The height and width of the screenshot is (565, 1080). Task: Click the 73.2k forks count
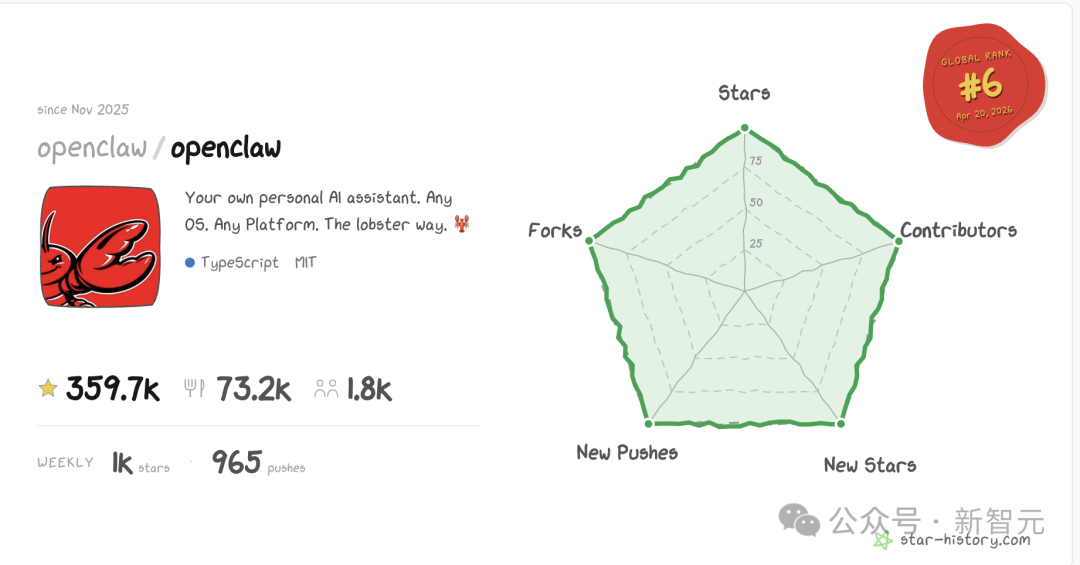[x=254, y=389]
